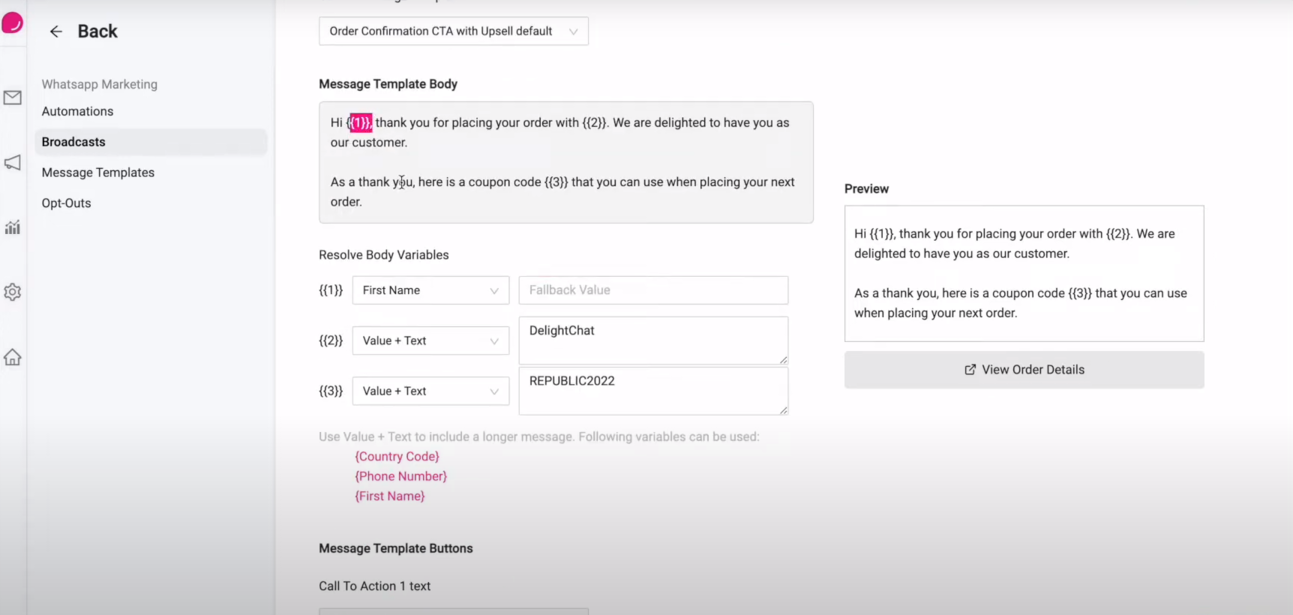Open the mail inbox sidebar icon
Screen dimensions: 1293x615
pyautogui.click(x=12, y=98)
